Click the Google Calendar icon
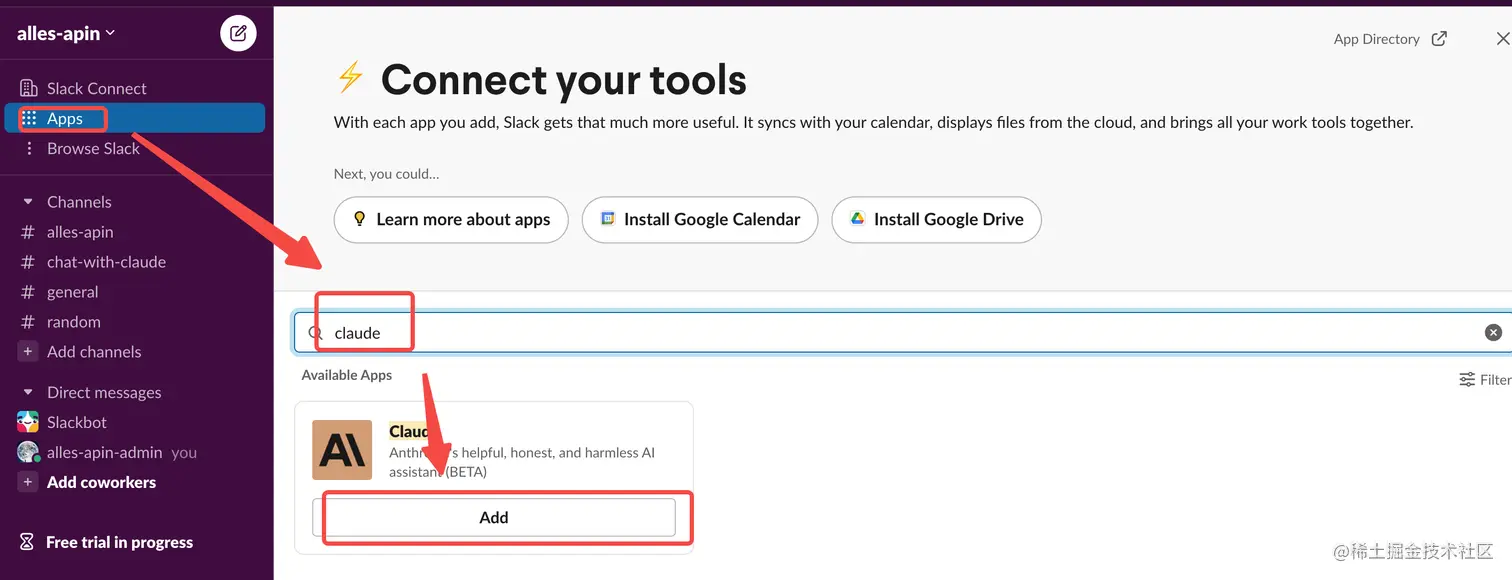The height and width of the screenshot is (580, 1512). (607, 218)
